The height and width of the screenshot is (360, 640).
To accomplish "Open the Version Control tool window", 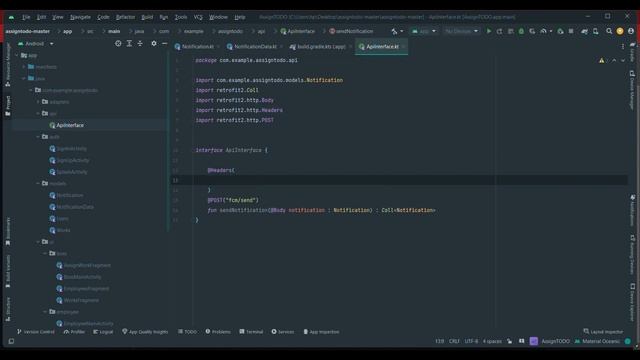I will [x=36, y=332].
